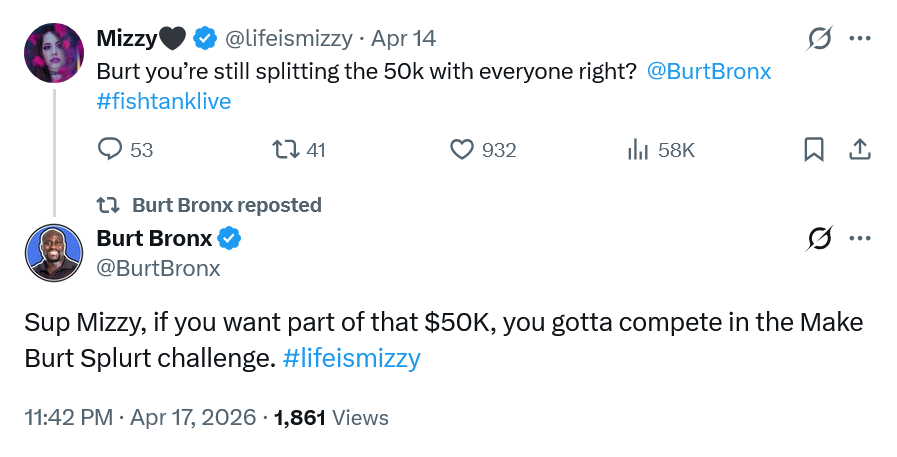
Task: Retweet Mizzy's post using the repost icon
Action: pyautogui.click(x=285, y=150)
